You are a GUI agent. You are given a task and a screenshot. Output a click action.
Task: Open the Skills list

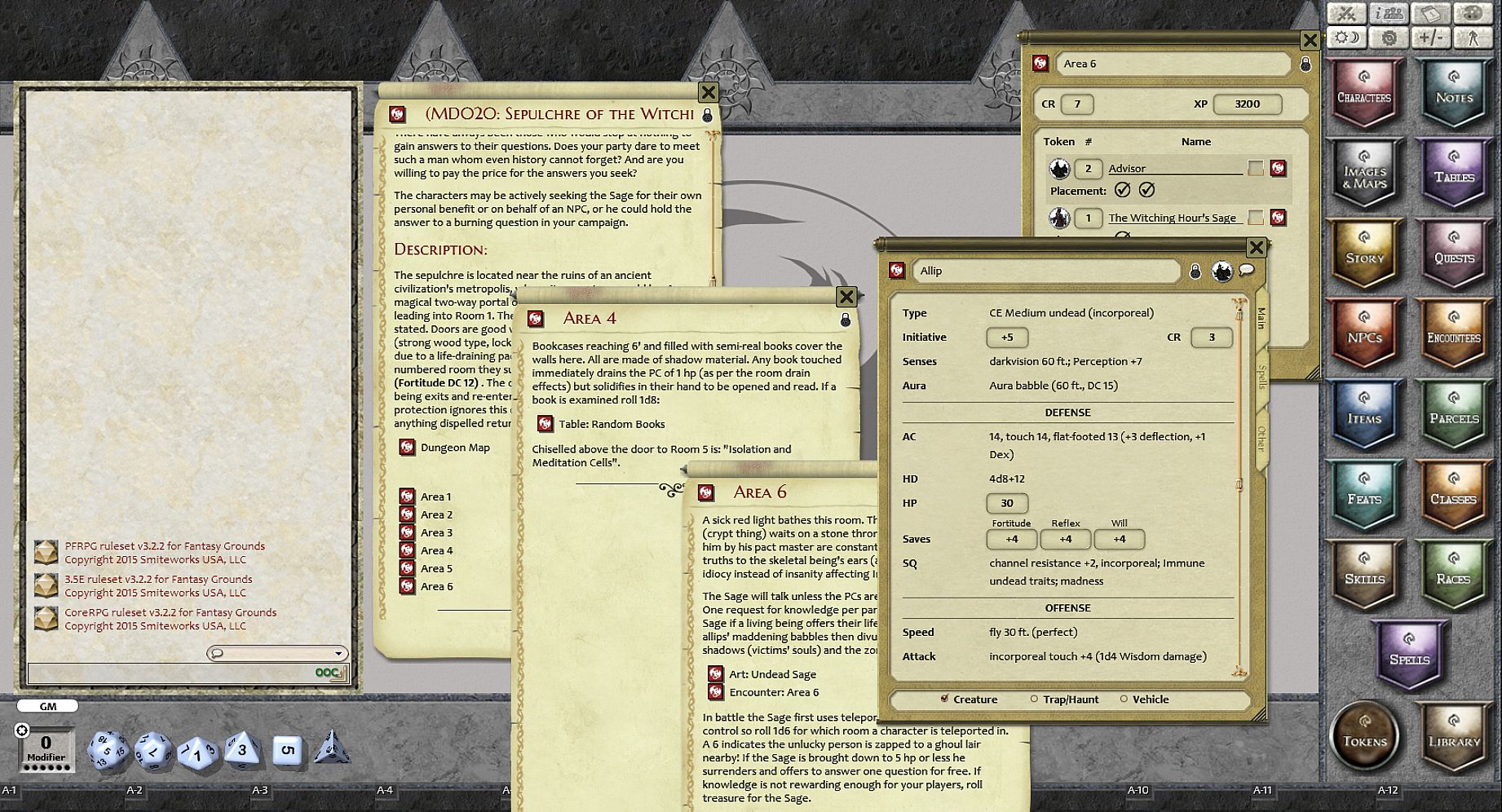point(1363,576)
